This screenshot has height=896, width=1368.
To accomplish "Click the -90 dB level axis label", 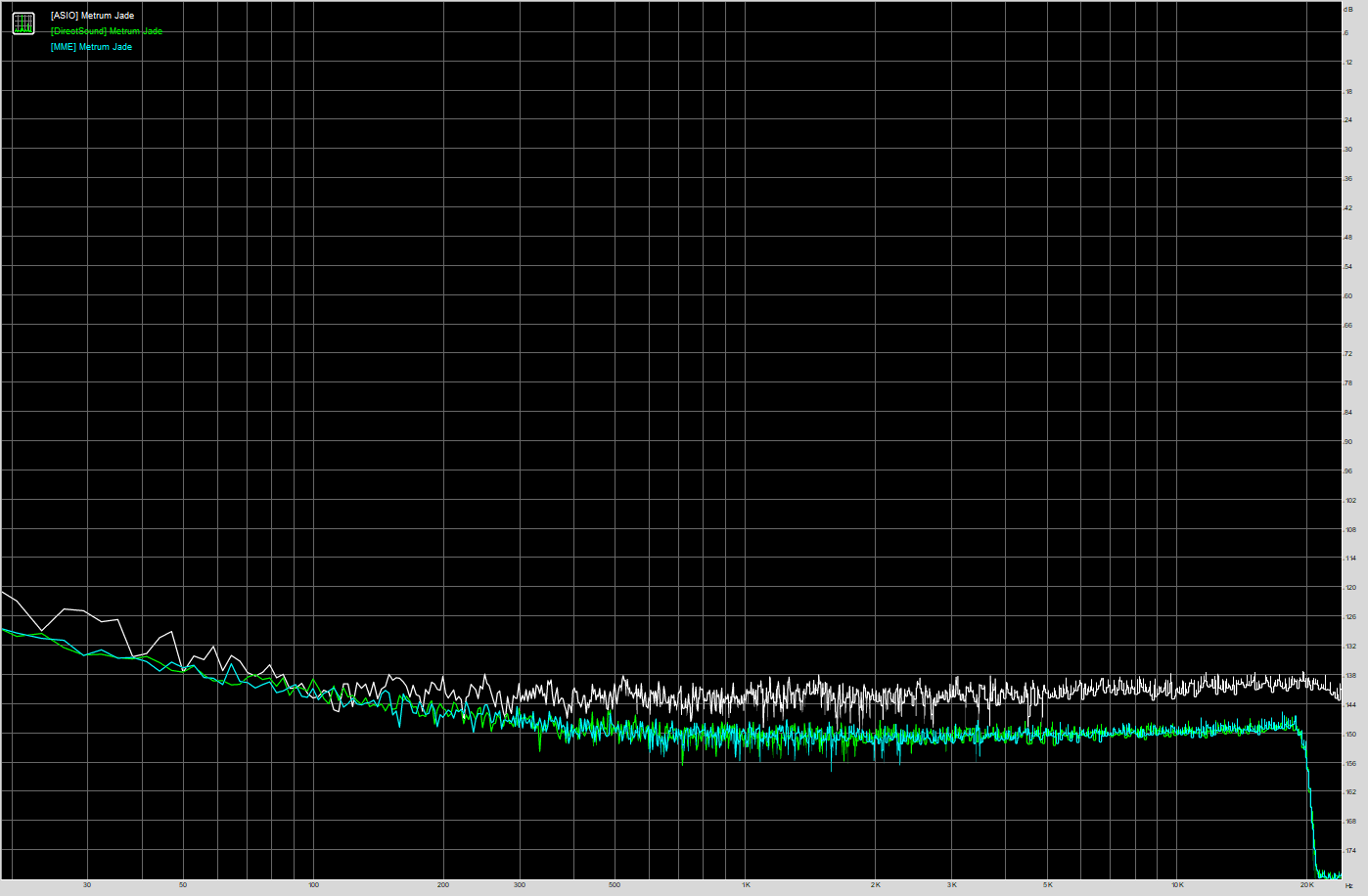I will click(1348, 442).
